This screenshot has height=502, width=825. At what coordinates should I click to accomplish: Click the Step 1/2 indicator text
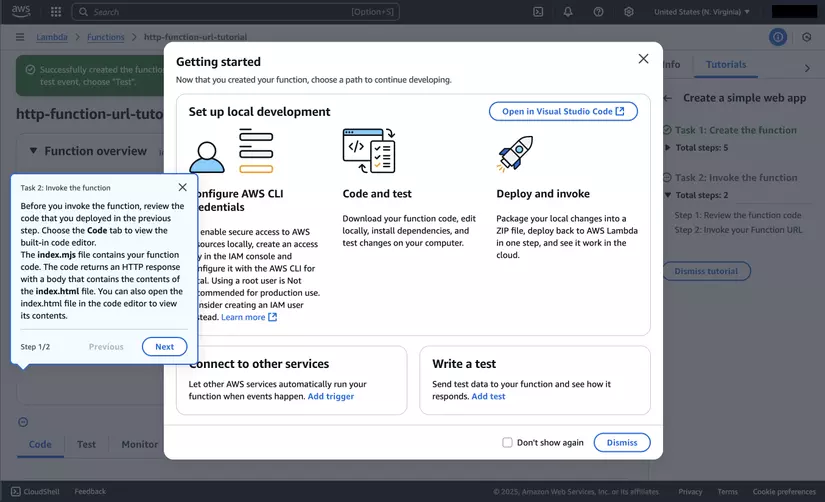(35, 347)
